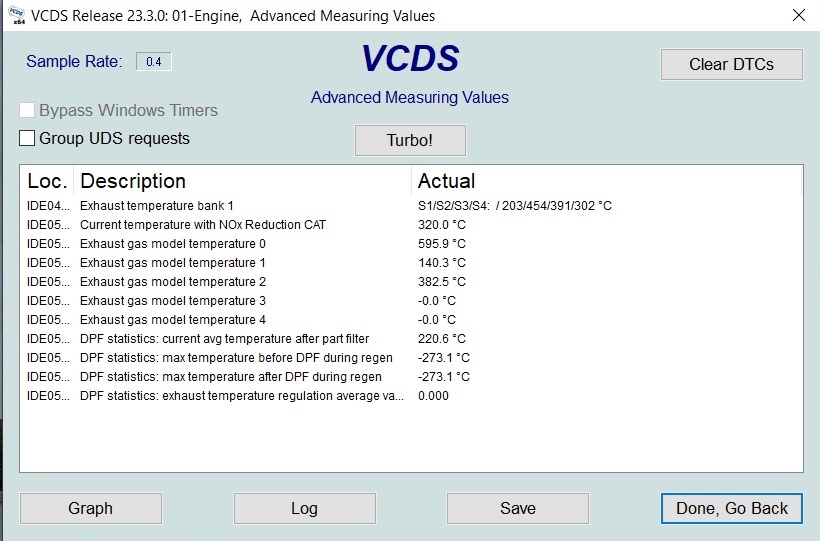Click the Sample Rate label
The width and height of the screenshot is (820, 541).
coord(74,62)
